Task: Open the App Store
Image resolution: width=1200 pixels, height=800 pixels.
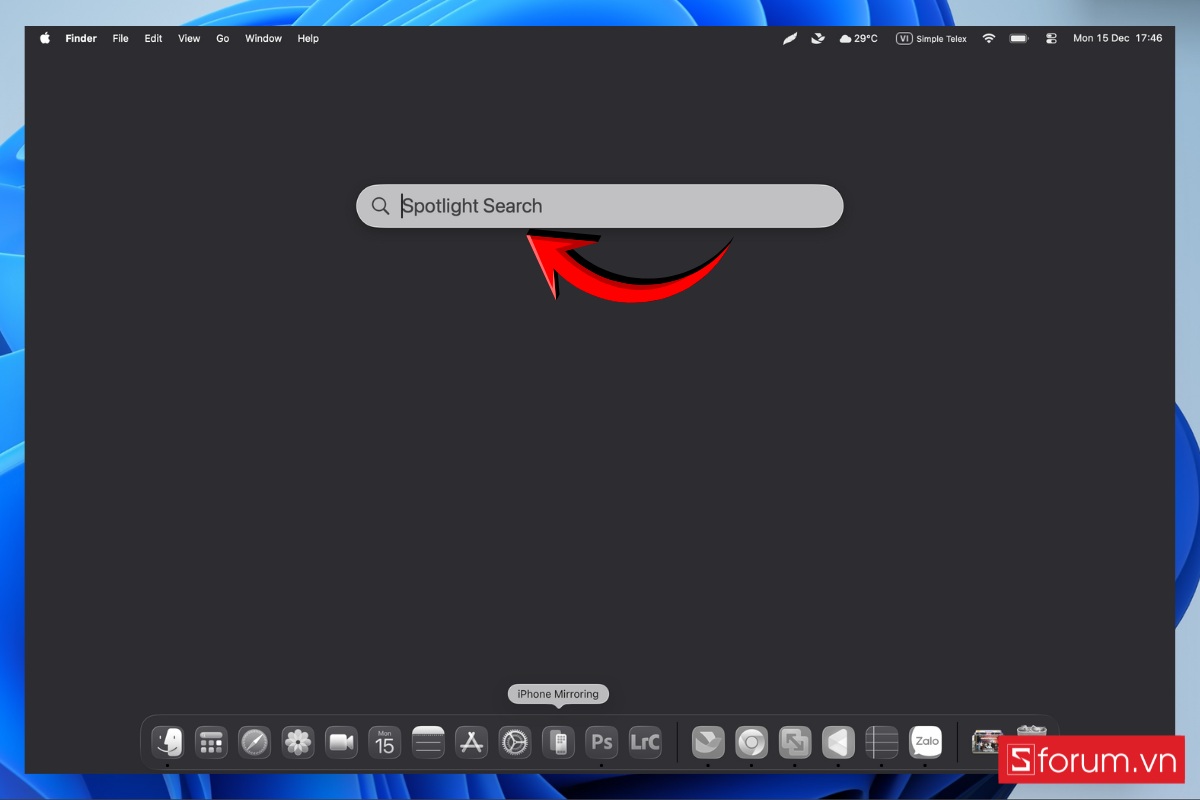Action: 471,741
